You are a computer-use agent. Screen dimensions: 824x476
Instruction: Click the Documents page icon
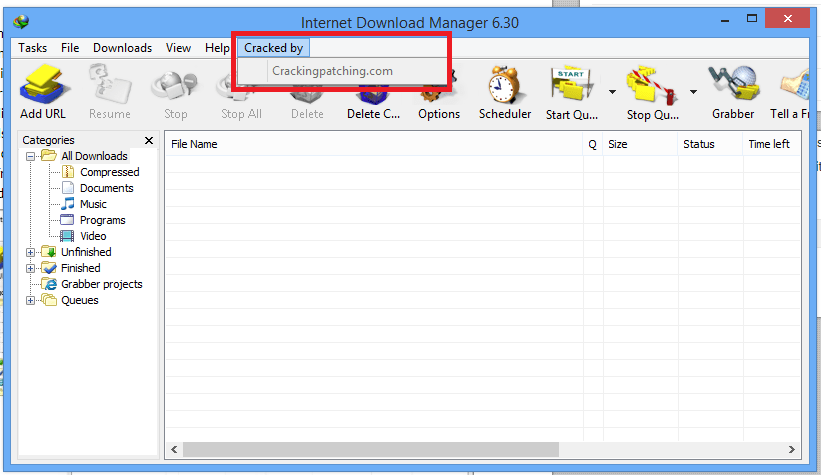pyautogui.click(x=68, y=188)
